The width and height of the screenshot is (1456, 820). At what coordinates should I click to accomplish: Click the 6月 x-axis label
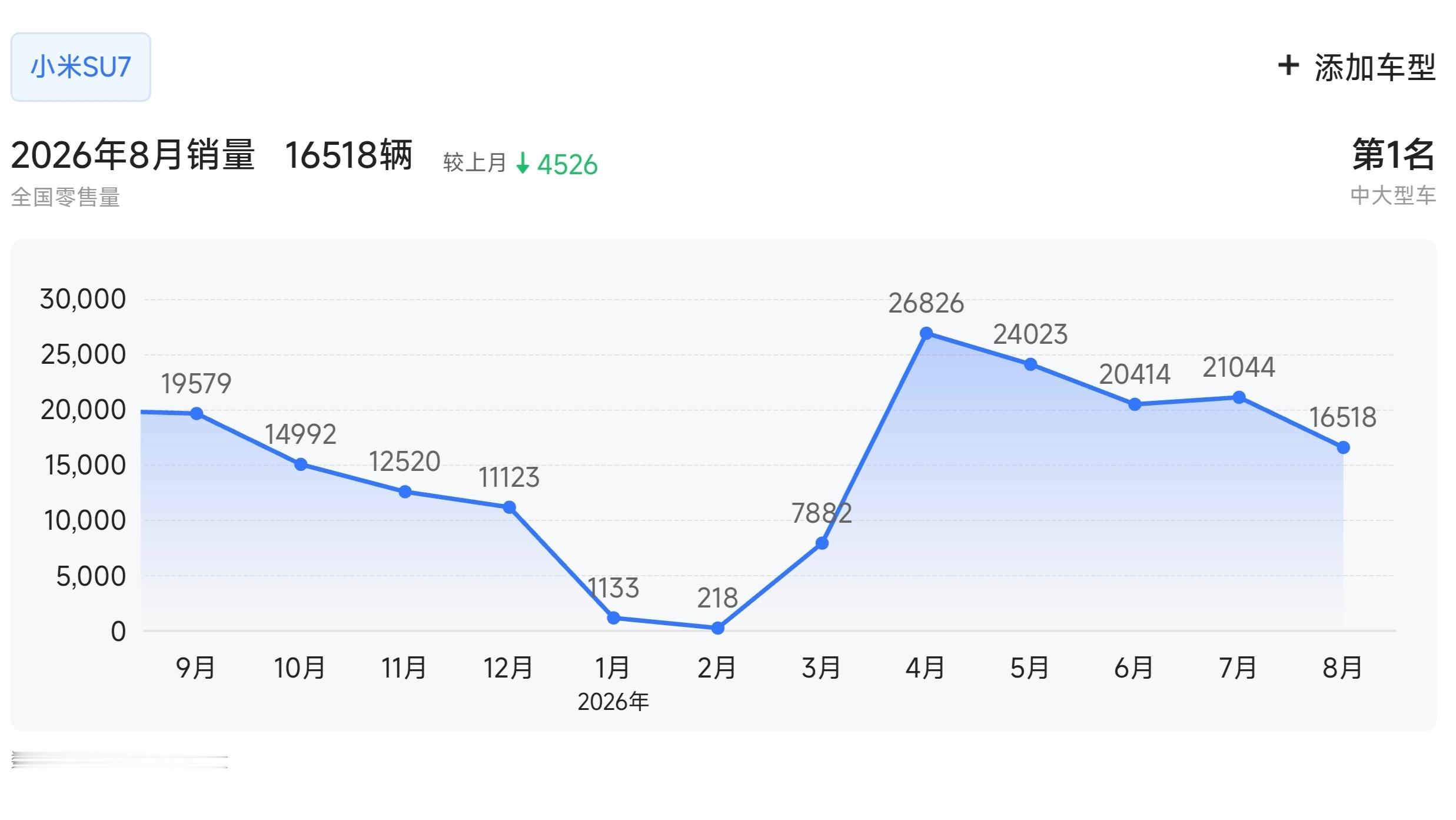(1134, 668)
